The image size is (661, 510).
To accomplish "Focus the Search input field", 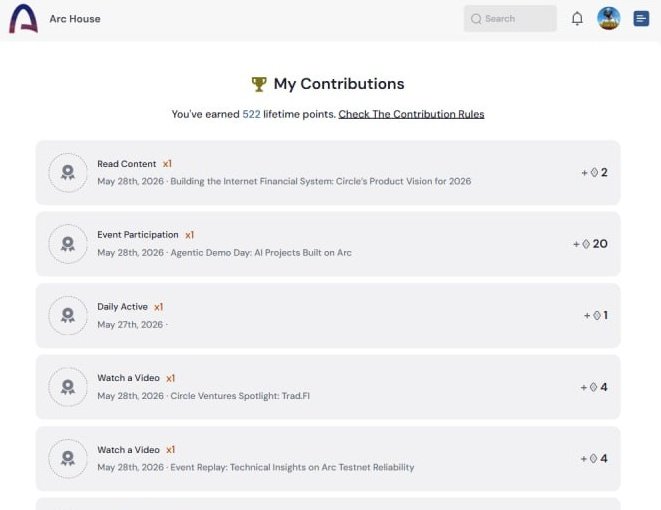I will coord(510,19).
